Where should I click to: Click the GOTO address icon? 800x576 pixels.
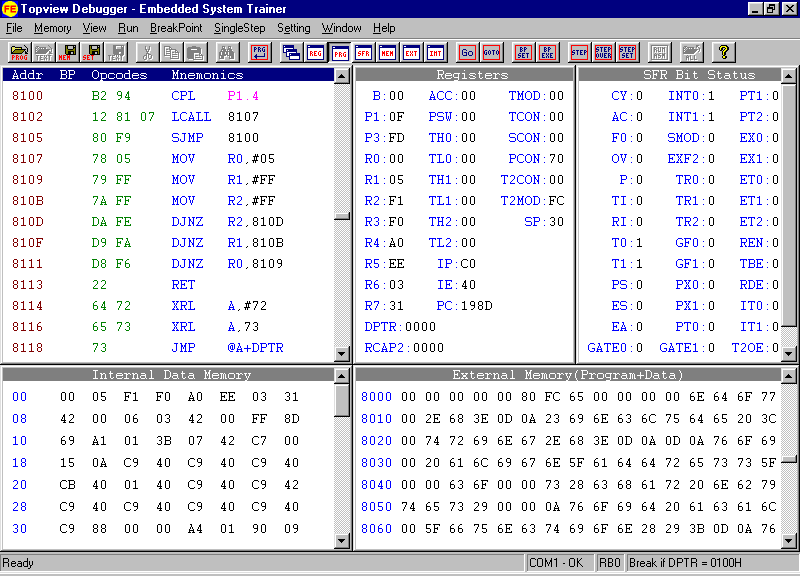tap(492, 52)
